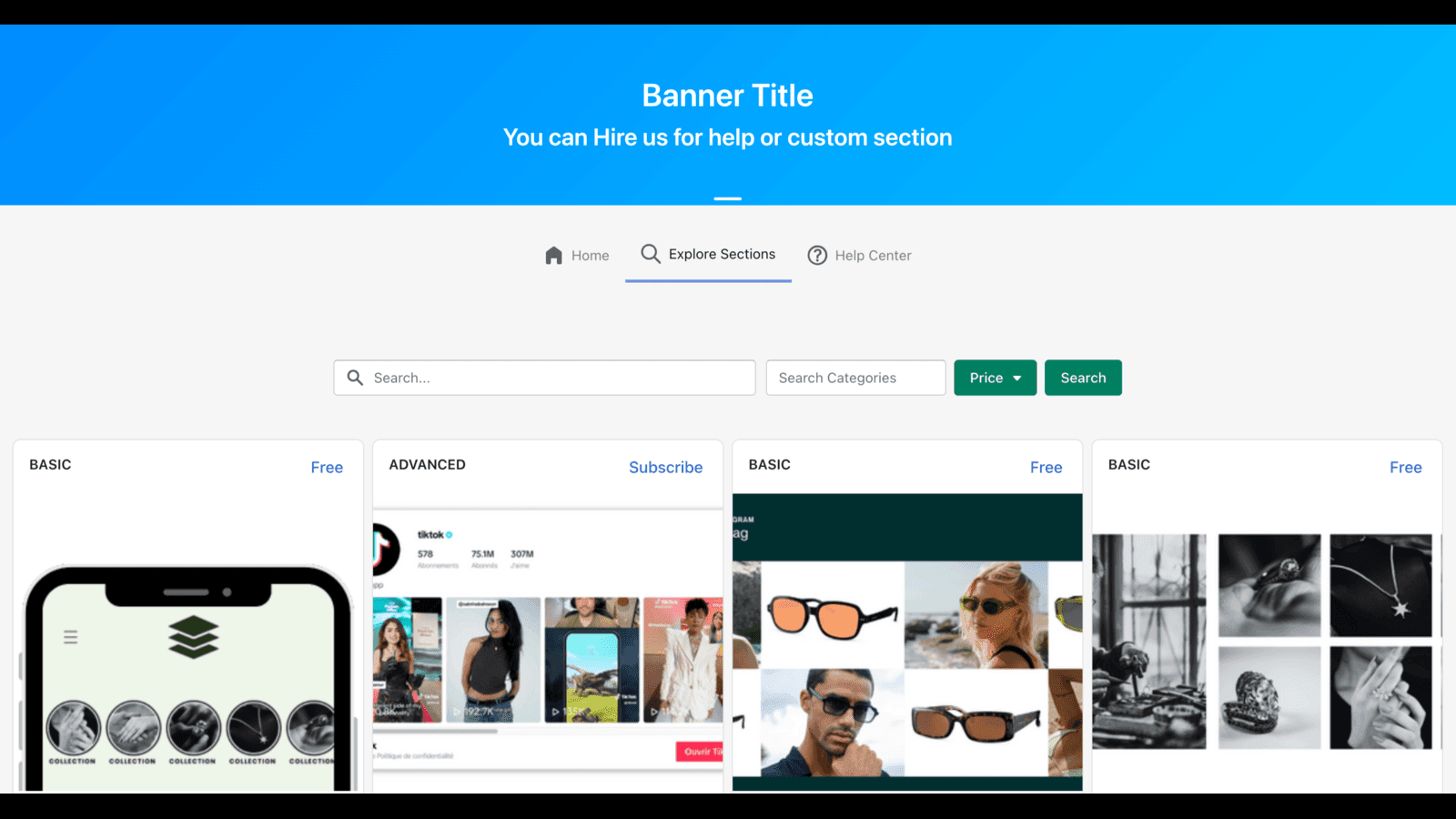Click Free link on the sunglasses card
The height and width of the screenshot is (819, 1456).
click(x=1046, y=467)
